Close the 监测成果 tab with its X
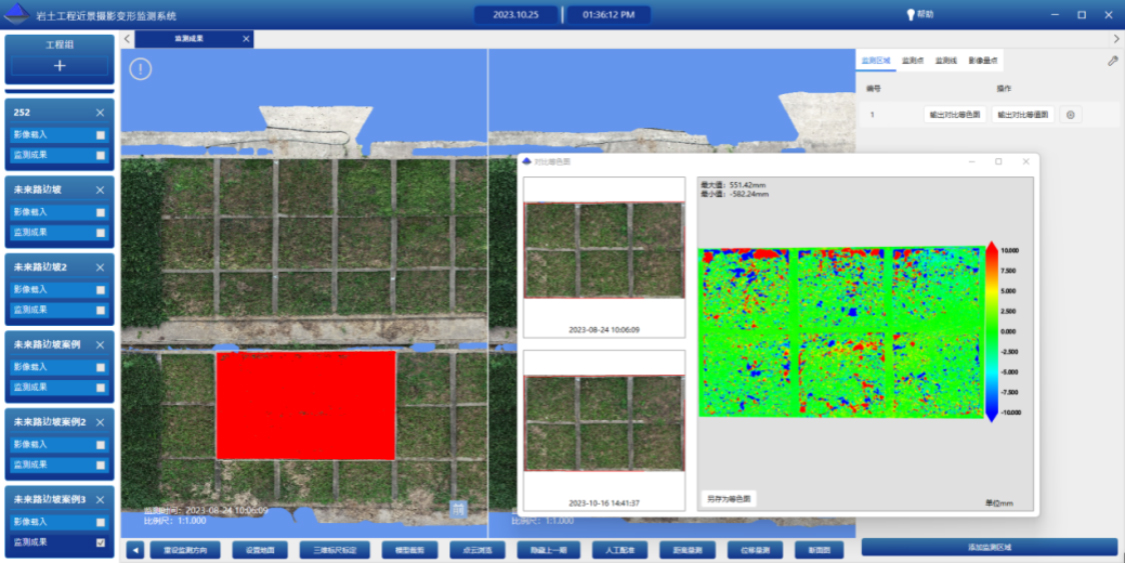The width and height of the screenshot is (1125, 563). (246, 39)
